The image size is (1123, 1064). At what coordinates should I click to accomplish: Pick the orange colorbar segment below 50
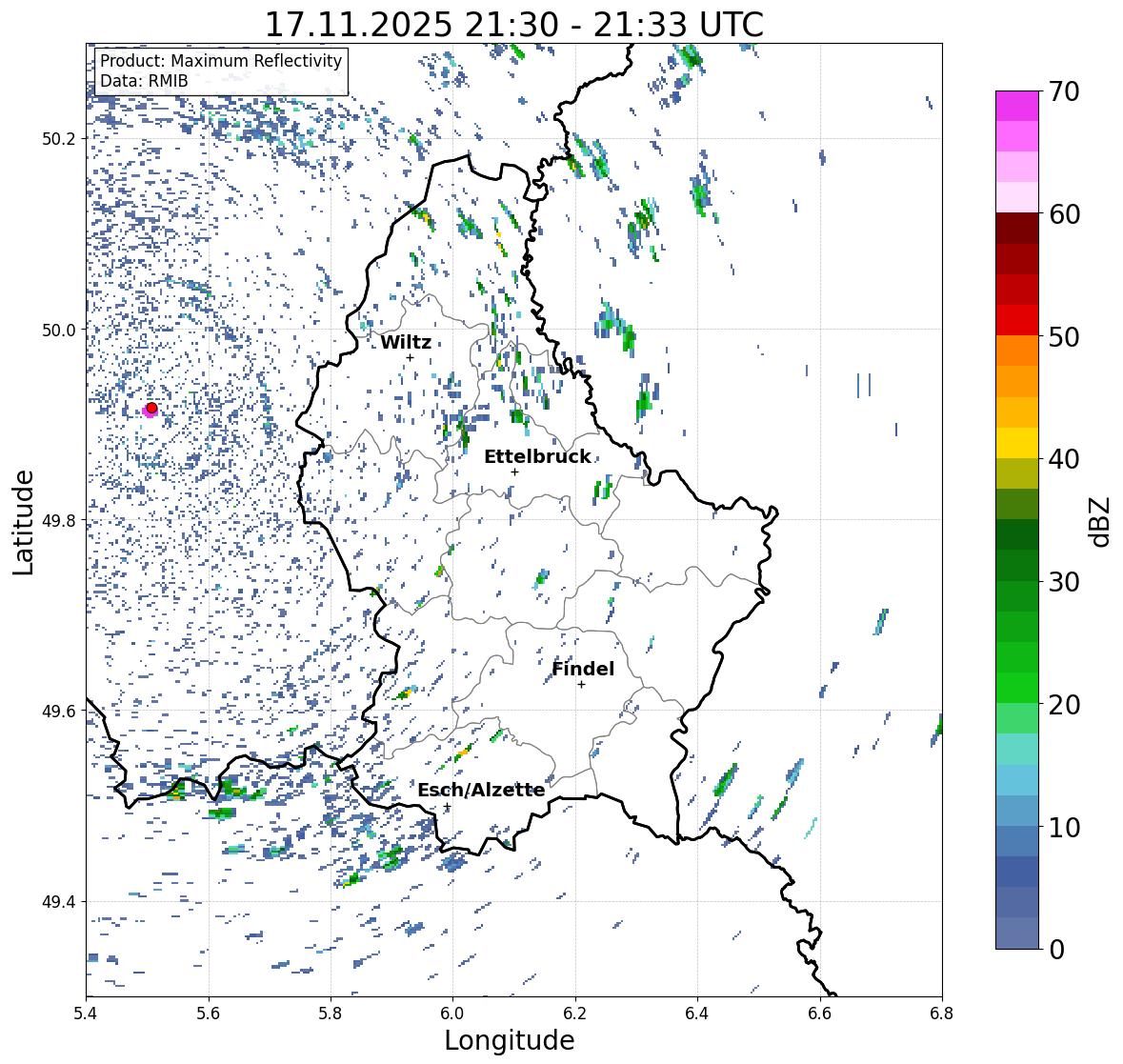tap(1017, 351)
